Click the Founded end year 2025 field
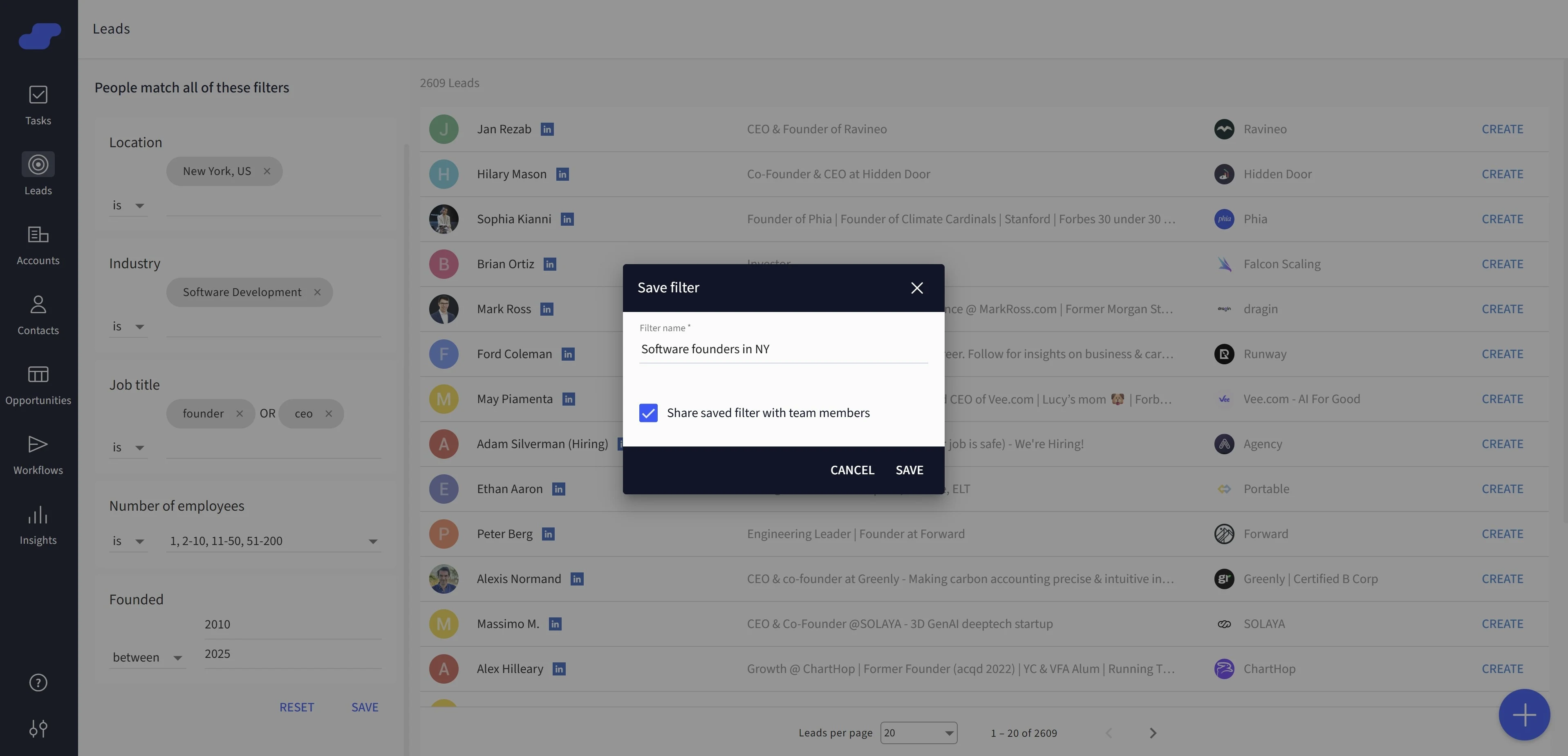This screenshot has height=756, width=1568. [x=293, y=654]
